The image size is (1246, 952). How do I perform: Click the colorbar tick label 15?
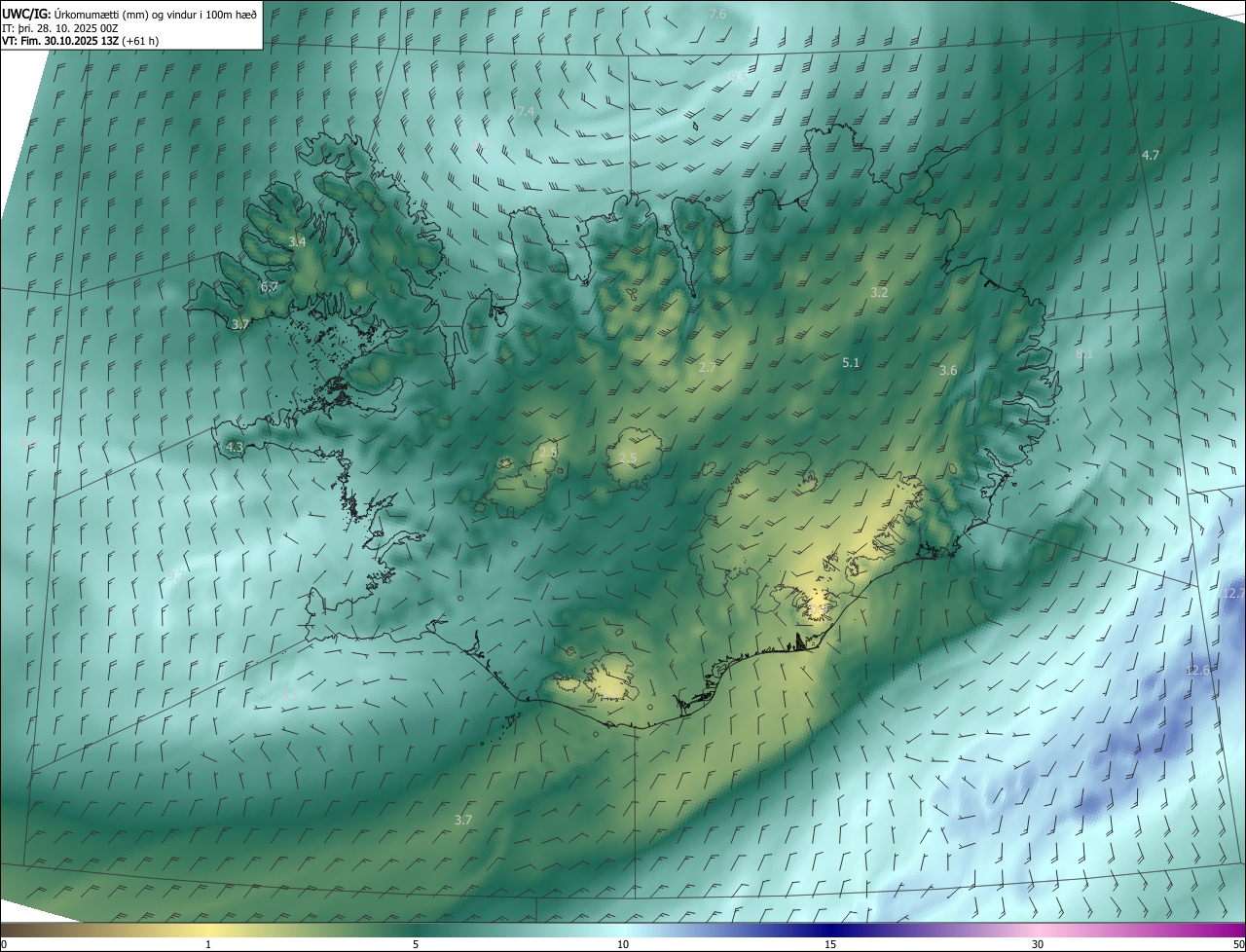[x=830, y=945]
